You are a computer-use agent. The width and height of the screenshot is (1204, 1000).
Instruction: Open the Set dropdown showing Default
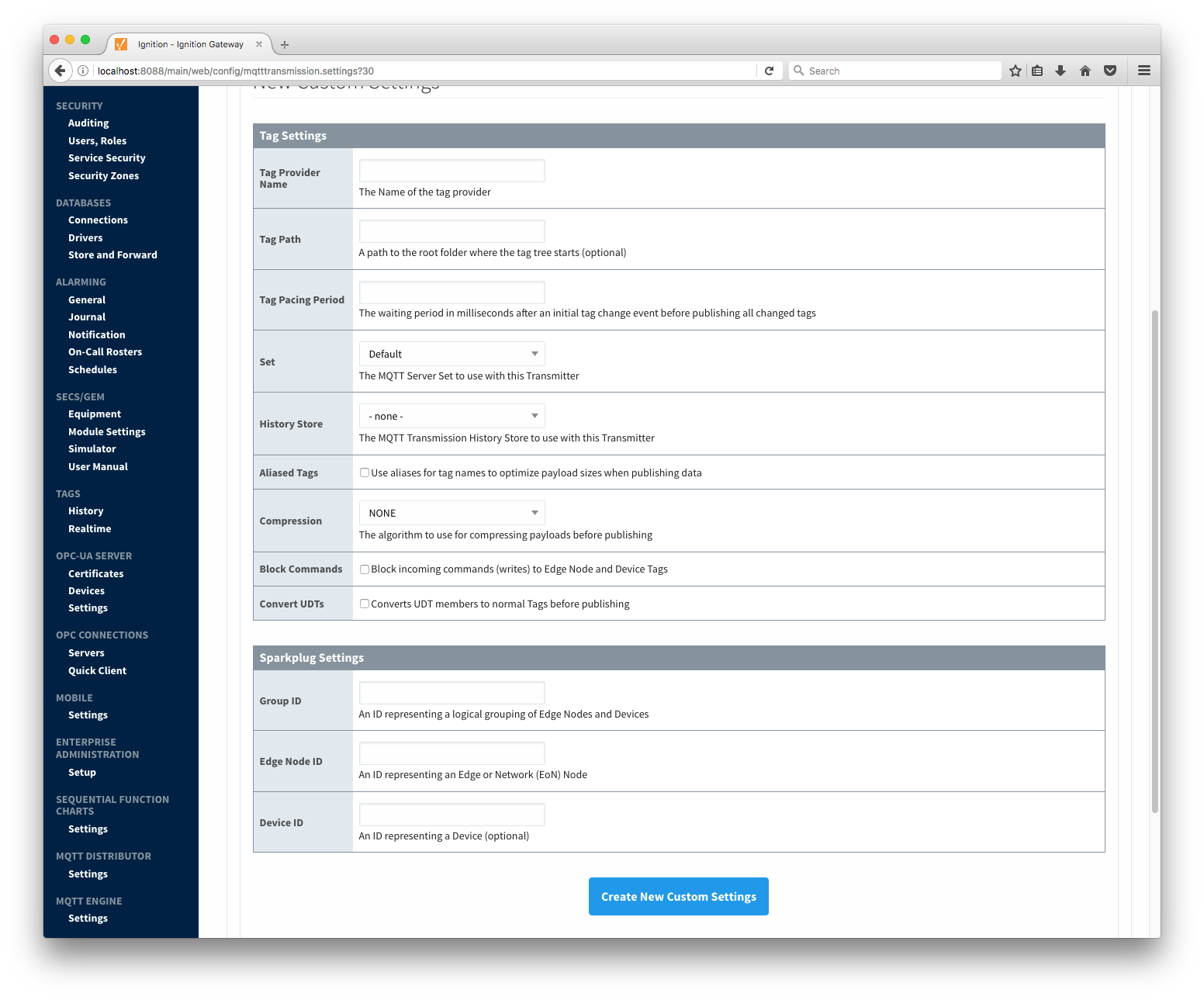click(x=451, y=354)
